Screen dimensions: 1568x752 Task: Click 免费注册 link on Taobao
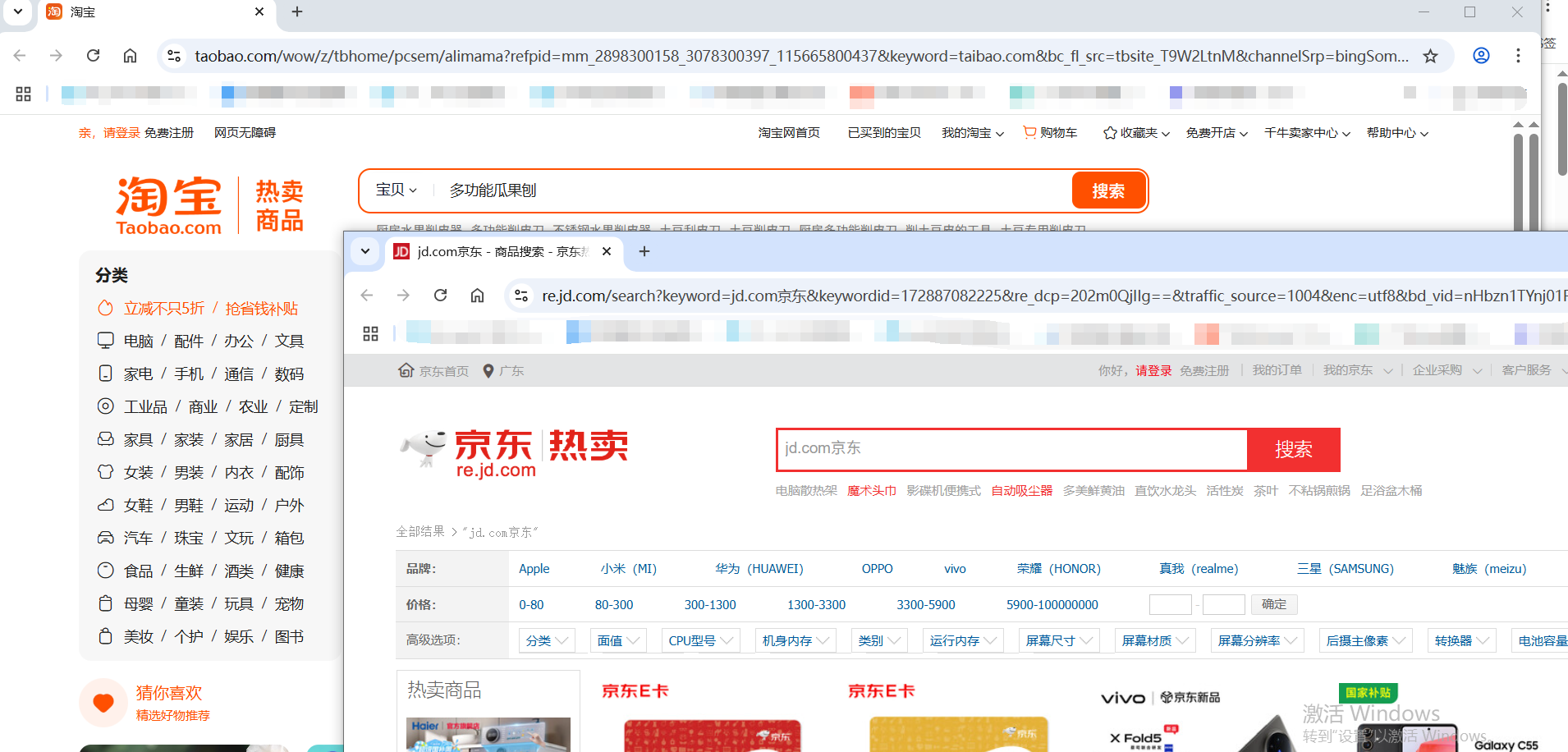pos(169,132)
